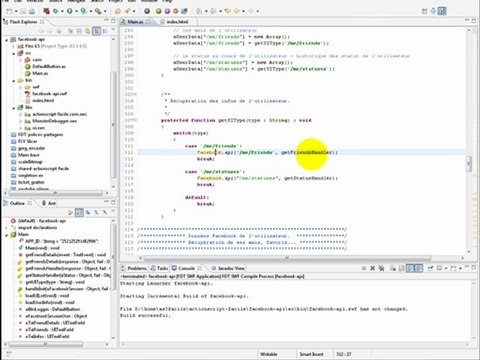Open New Console View dropdown
Viewport: 480px width, 360px height.
pyautogui.click(x=460, y=268)
